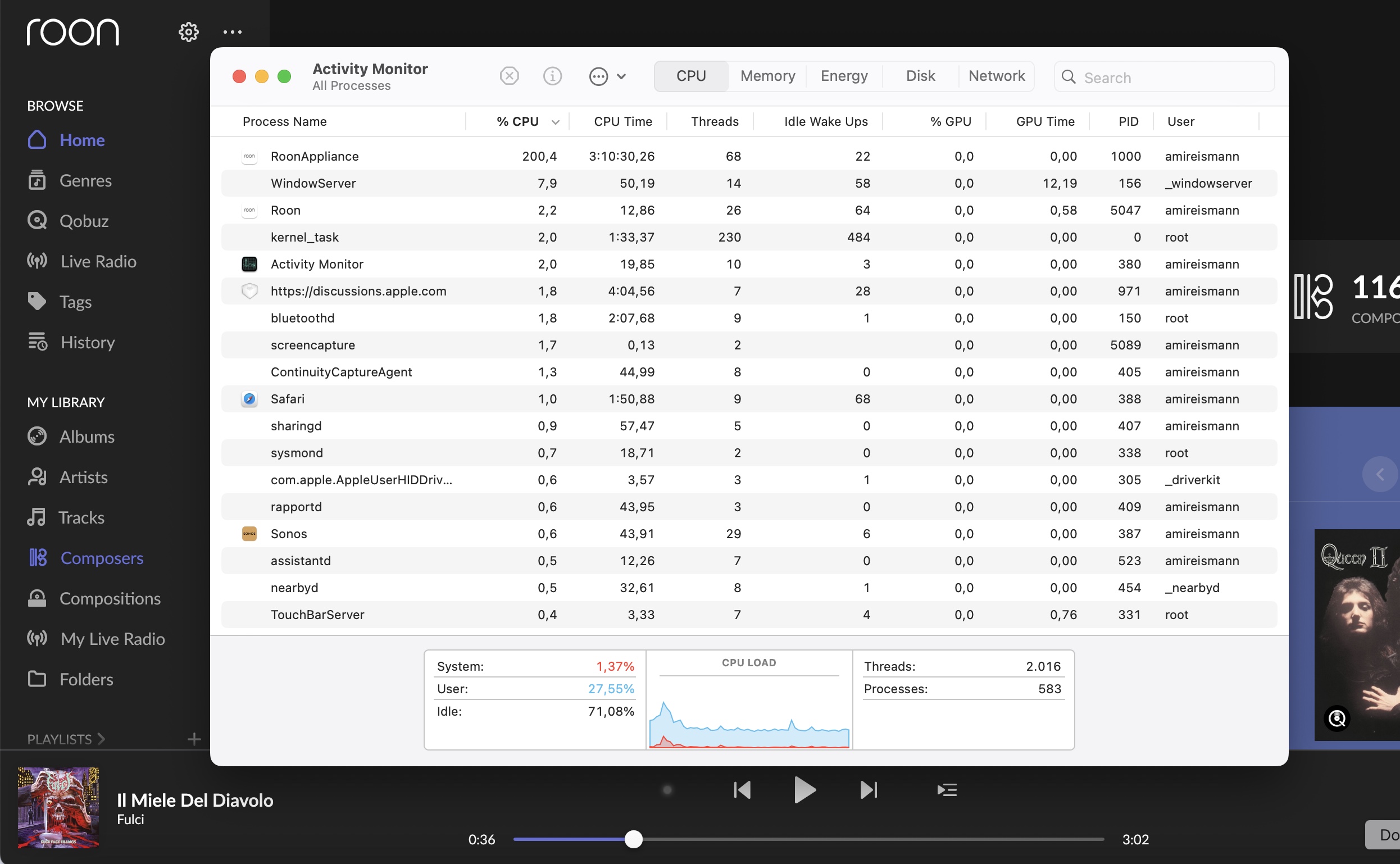Viewport: 1400px width, 864px height.
Task: Click the inspect process info button
Action: (552, 76)
